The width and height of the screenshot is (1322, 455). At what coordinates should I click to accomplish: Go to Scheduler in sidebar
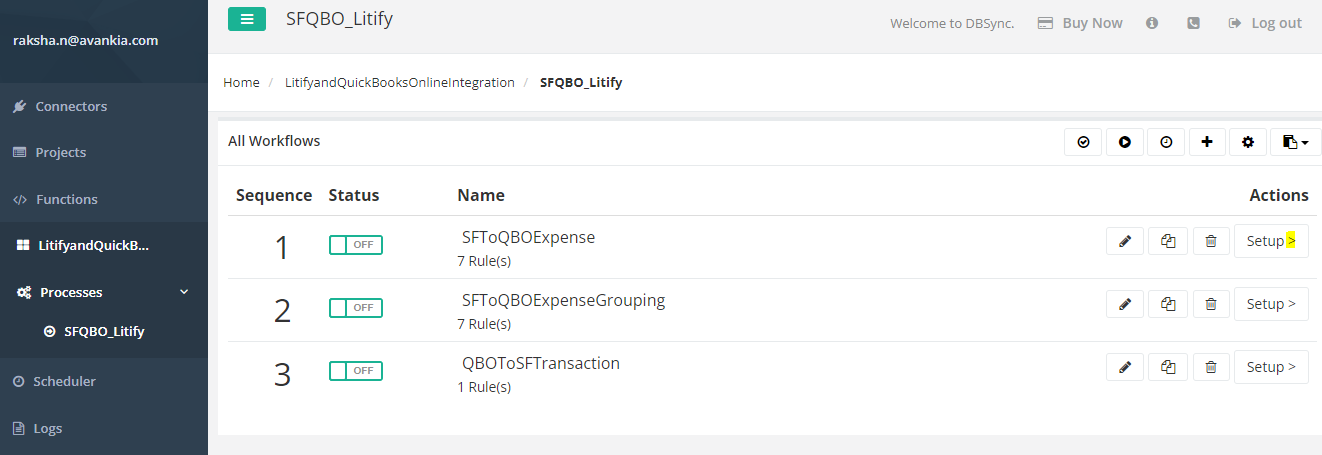point(64,381)
